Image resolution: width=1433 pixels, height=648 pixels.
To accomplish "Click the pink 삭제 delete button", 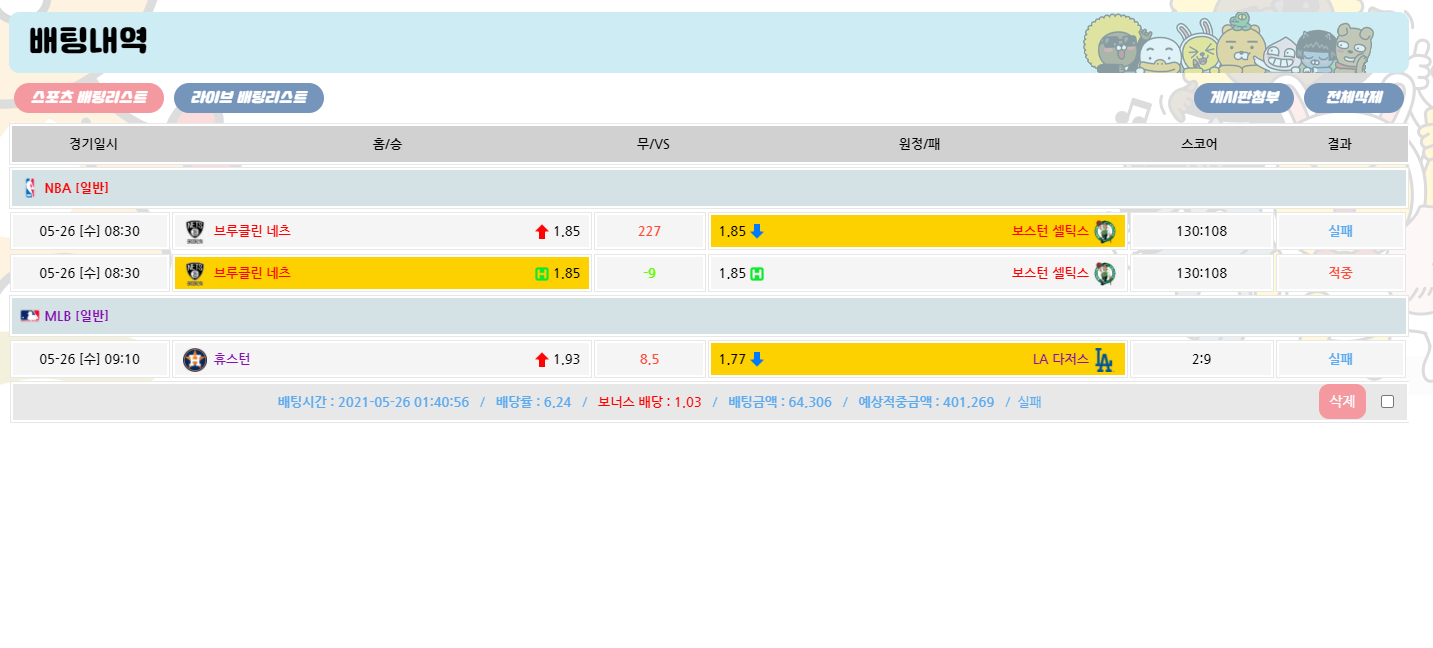I will pos(1342,402).
